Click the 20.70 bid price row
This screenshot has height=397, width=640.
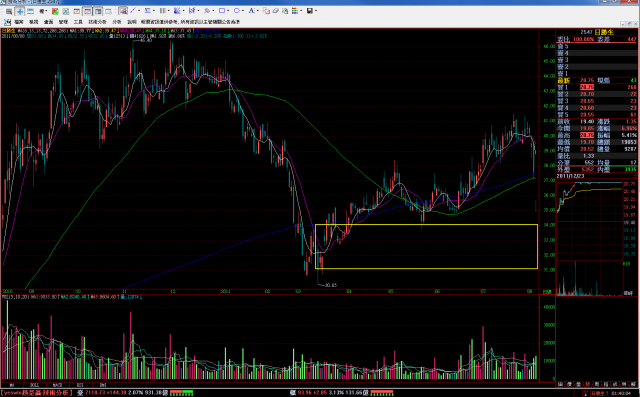(x=597, y=94)
